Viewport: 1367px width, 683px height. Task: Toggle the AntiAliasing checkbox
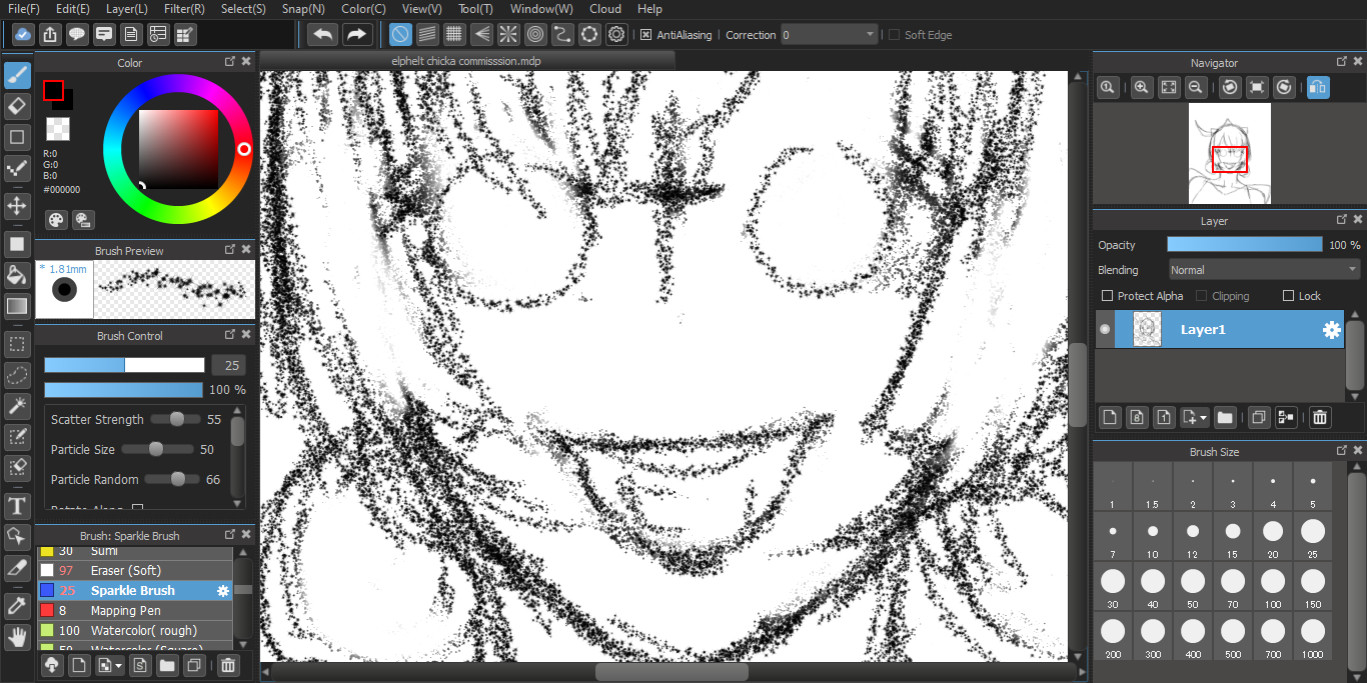(646, 35)
